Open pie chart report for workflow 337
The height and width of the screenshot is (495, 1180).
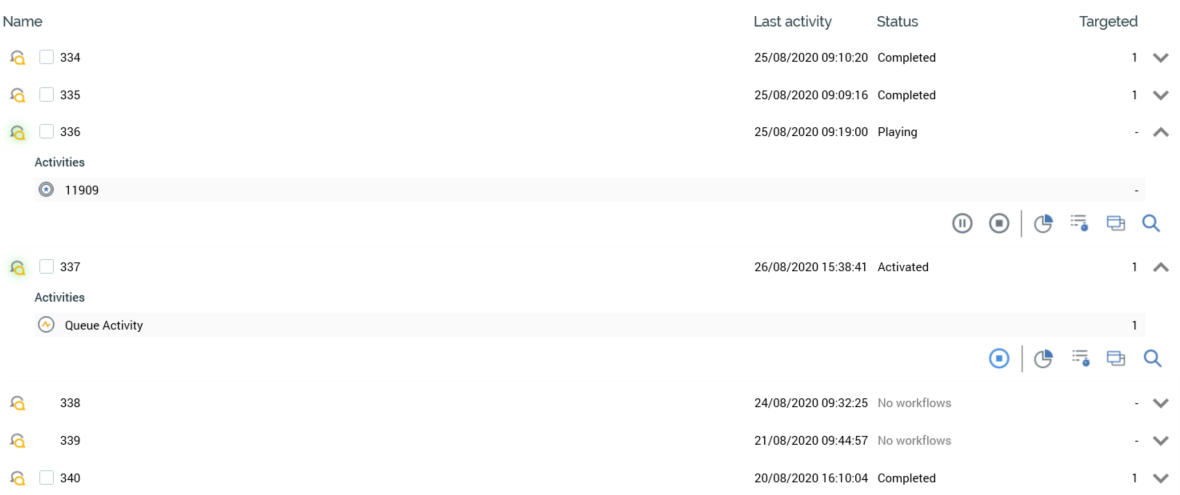point(1043,359)
